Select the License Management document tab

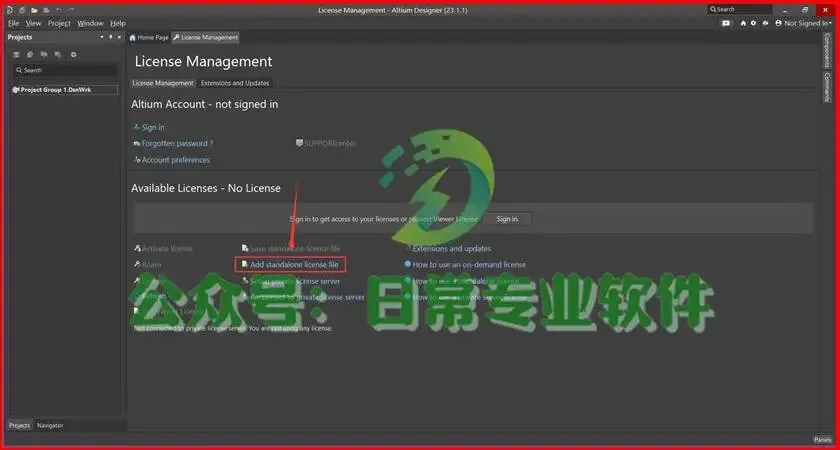[205, 38]
